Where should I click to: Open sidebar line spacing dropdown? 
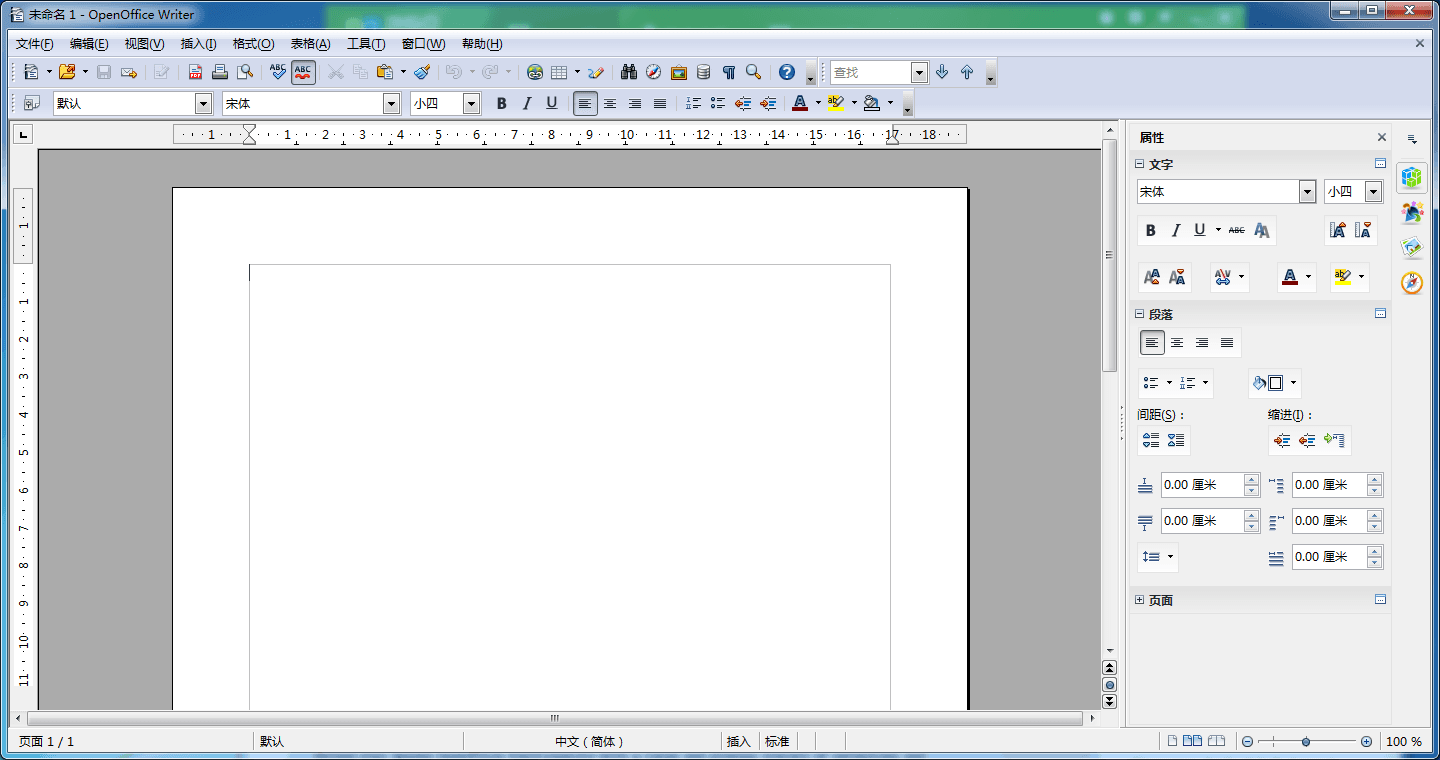coord(1158,557)
